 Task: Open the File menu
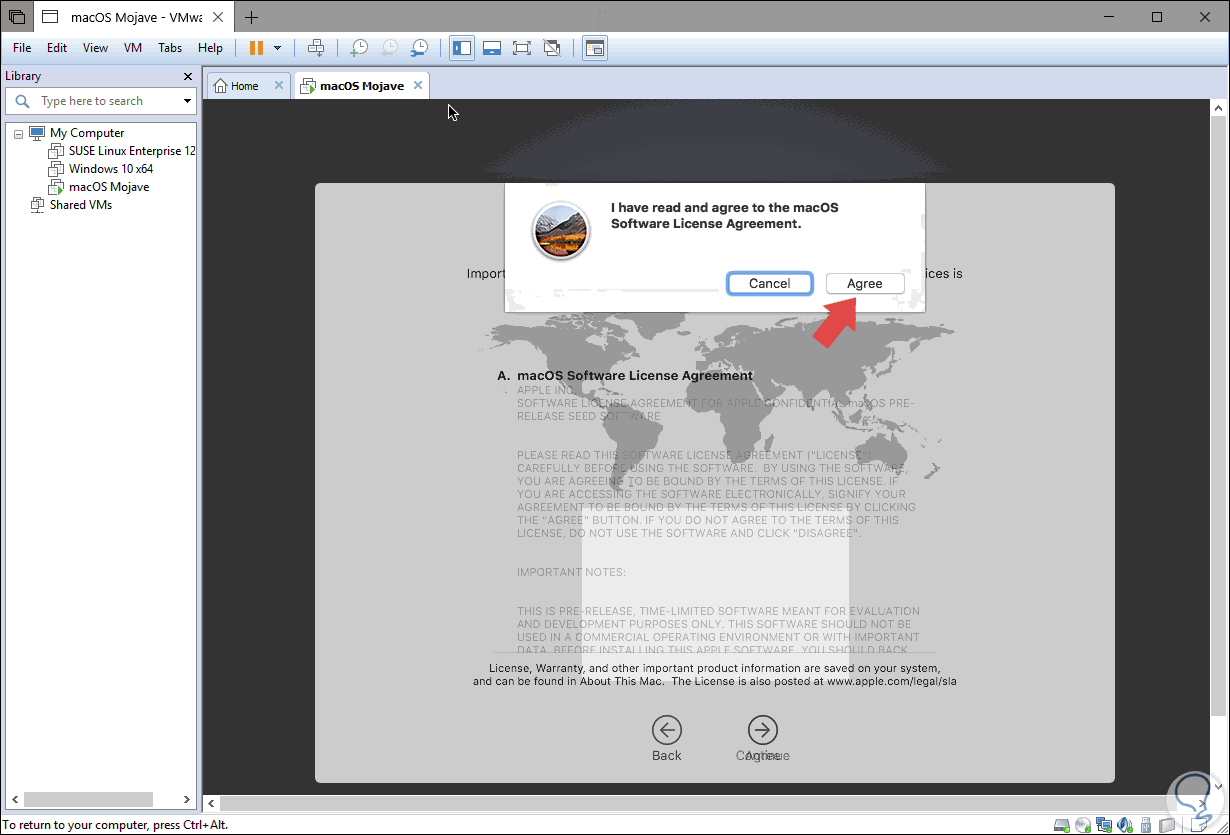[x=22, y=48]
